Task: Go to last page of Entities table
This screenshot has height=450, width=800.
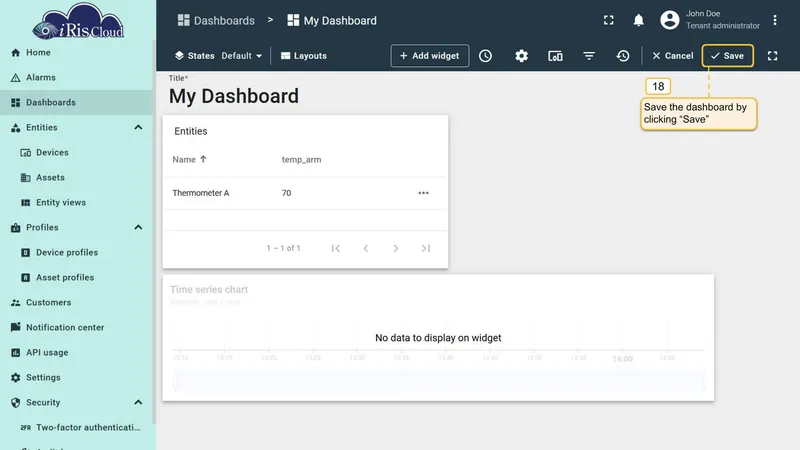Action: [426, 248]
